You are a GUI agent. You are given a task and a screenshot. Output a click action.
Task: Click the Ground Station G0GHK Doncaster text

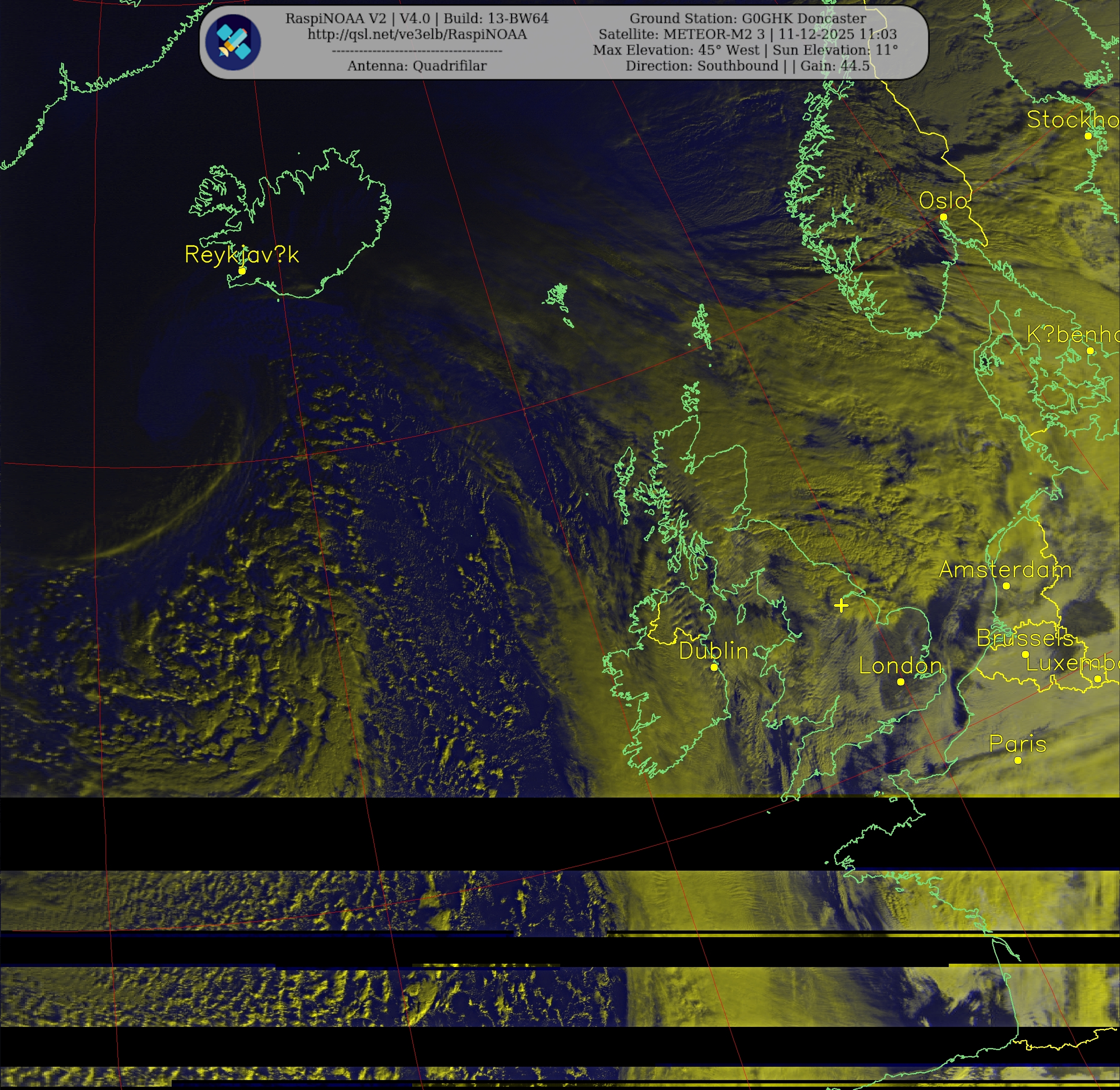point(748,18)
